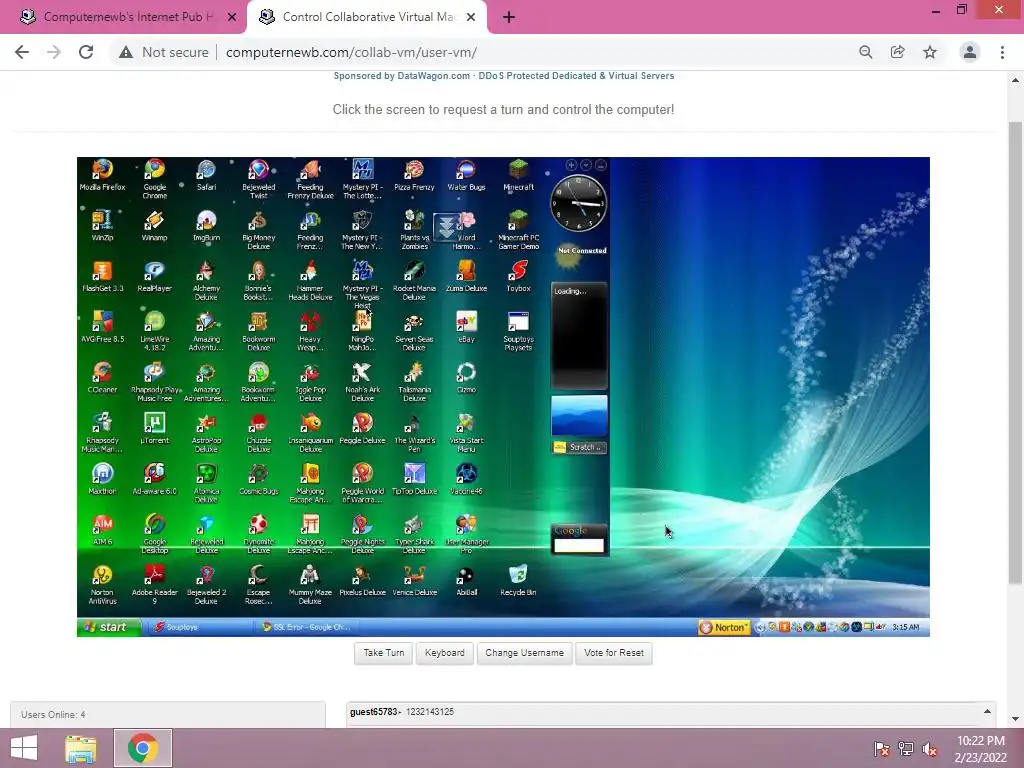Open Bejeweled Twist desktop icon
This screenshot has width=1024, height=768.
[259, 178]
